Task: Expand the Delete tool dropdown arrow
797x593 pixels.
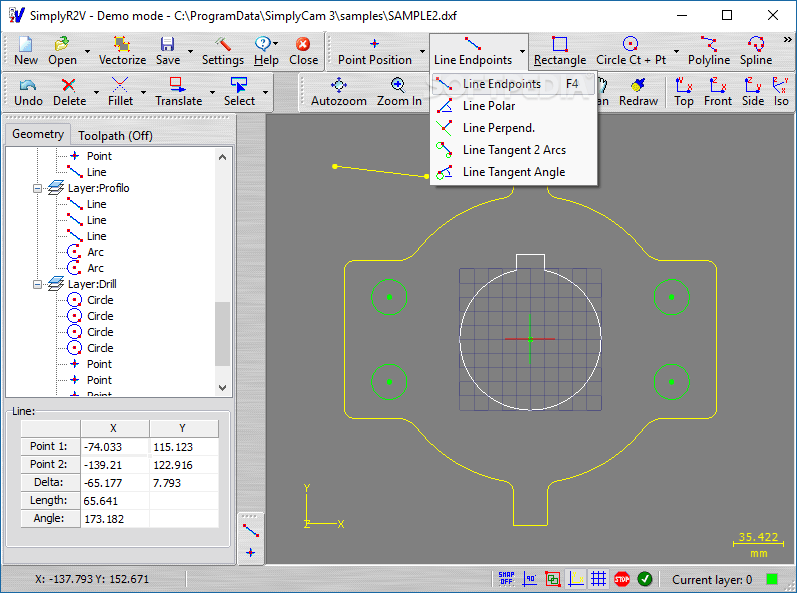Action: [x=95, y=93]
